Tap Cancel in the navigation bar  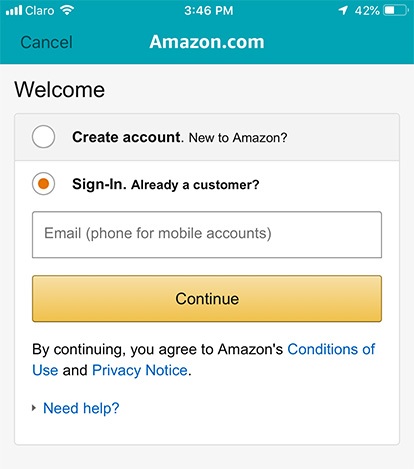[46, 42]
